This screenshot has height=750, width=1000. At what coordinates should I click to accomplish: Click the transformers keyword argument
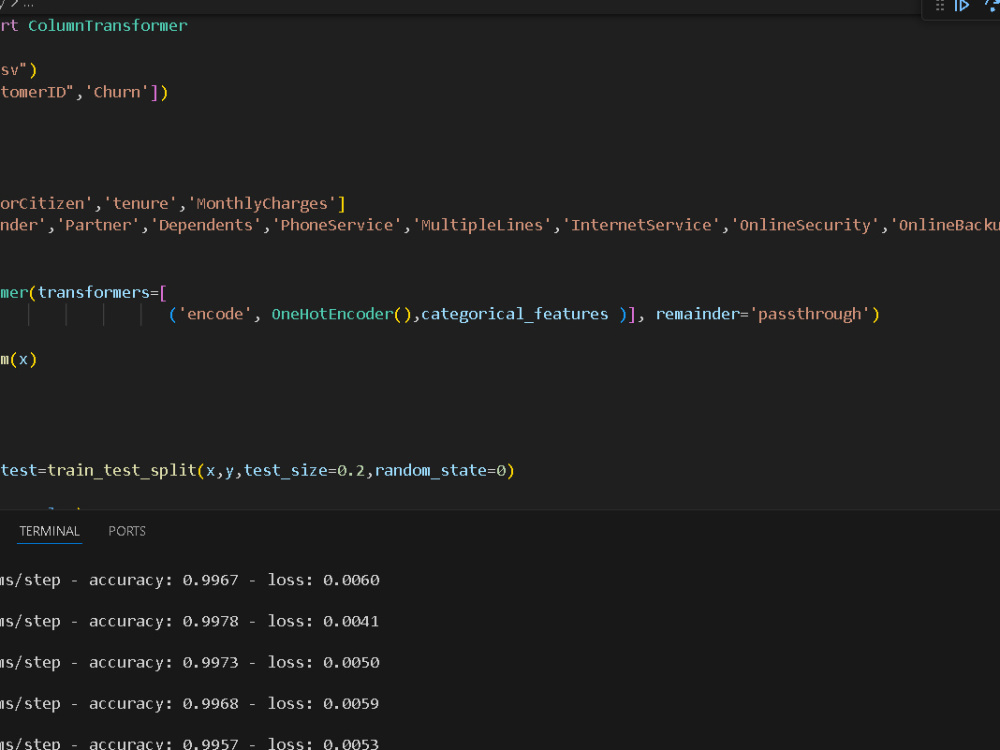coord(93,293)
